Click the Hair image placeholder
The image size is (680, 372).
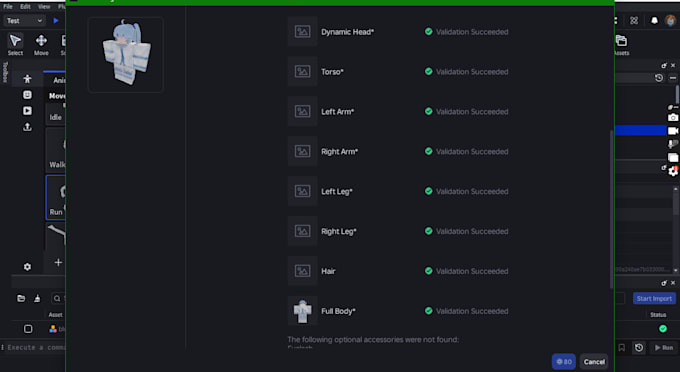[302, 271]
